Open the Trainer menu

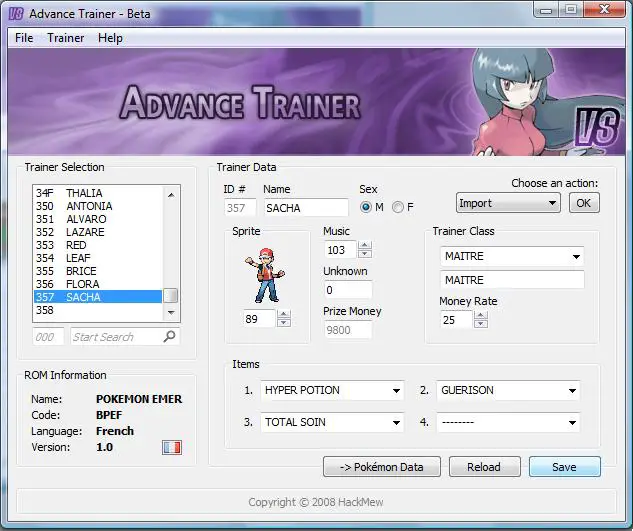click(x=65, y=38)
